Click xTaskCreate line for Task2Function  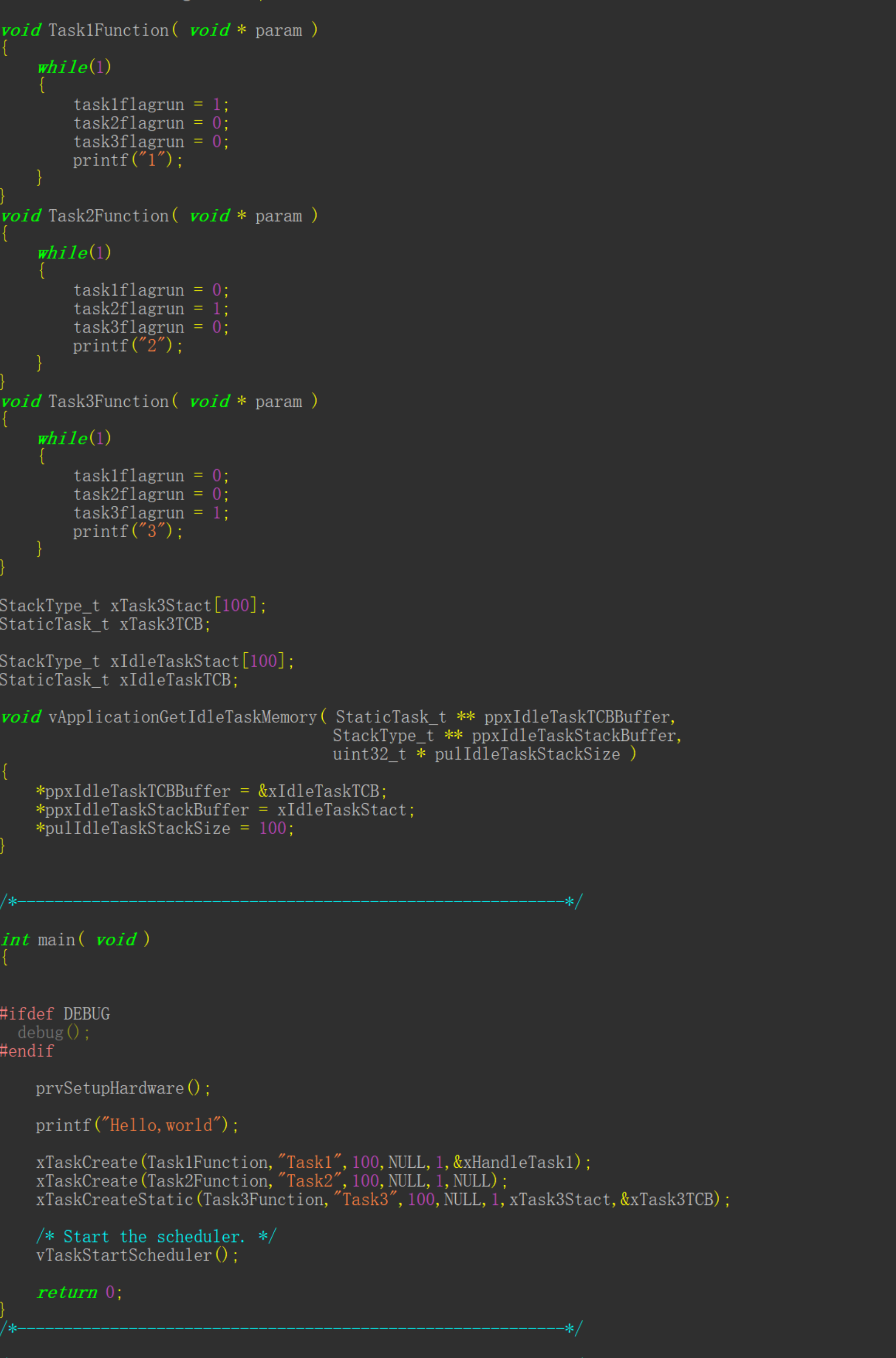[271, 1181]
